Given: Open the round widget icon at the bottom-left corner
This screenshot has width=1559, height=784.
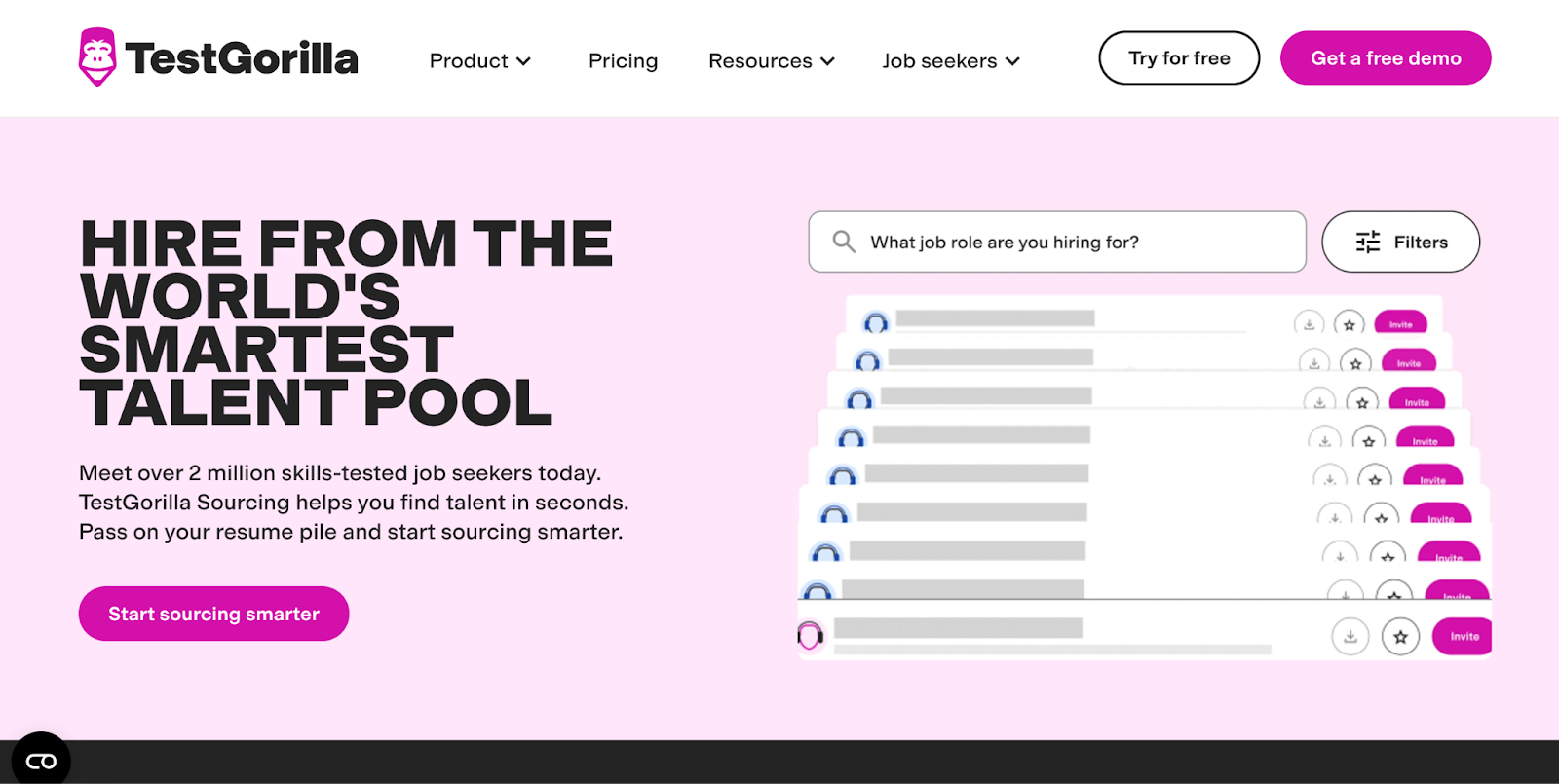Looking at the screenshot, I should (41, 761).
